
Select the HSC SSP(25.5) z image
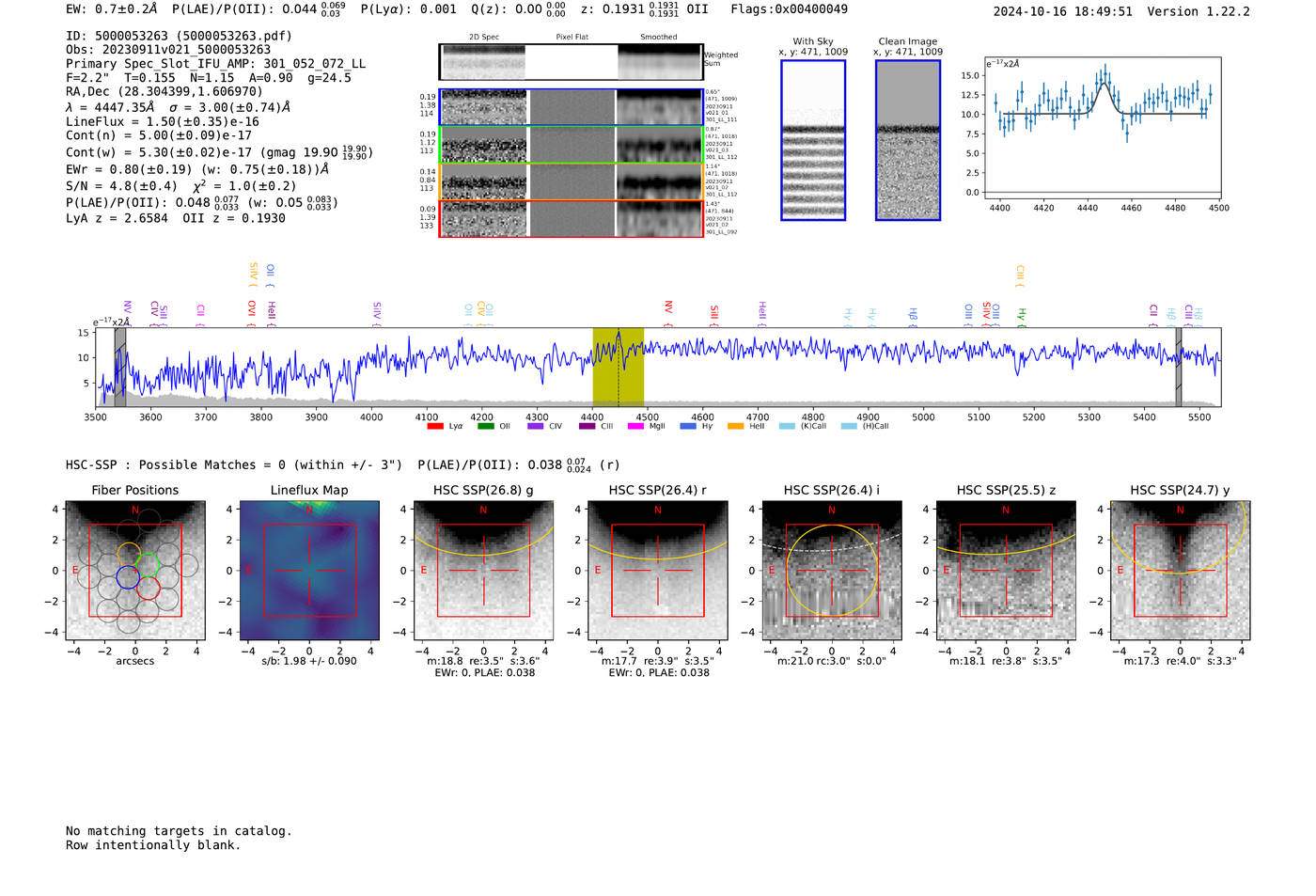click(x=1006, y=571)
